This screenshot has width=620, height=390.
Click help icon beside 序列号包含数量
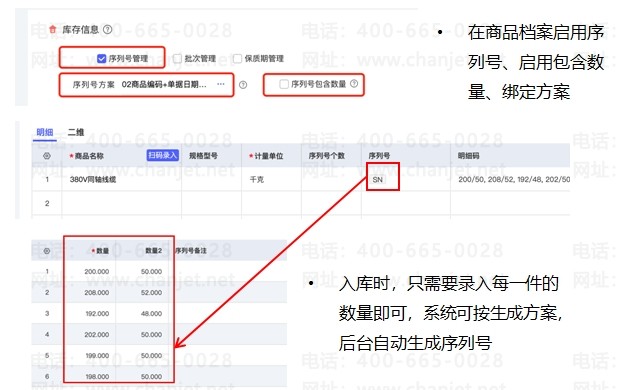pos(354,83)
